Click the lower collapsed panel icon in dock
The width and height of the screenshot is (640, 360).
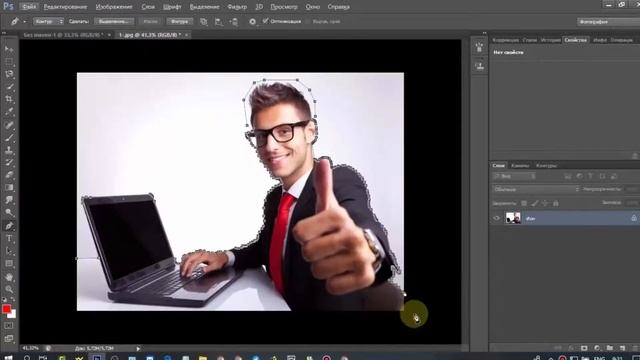pos(480,65)
